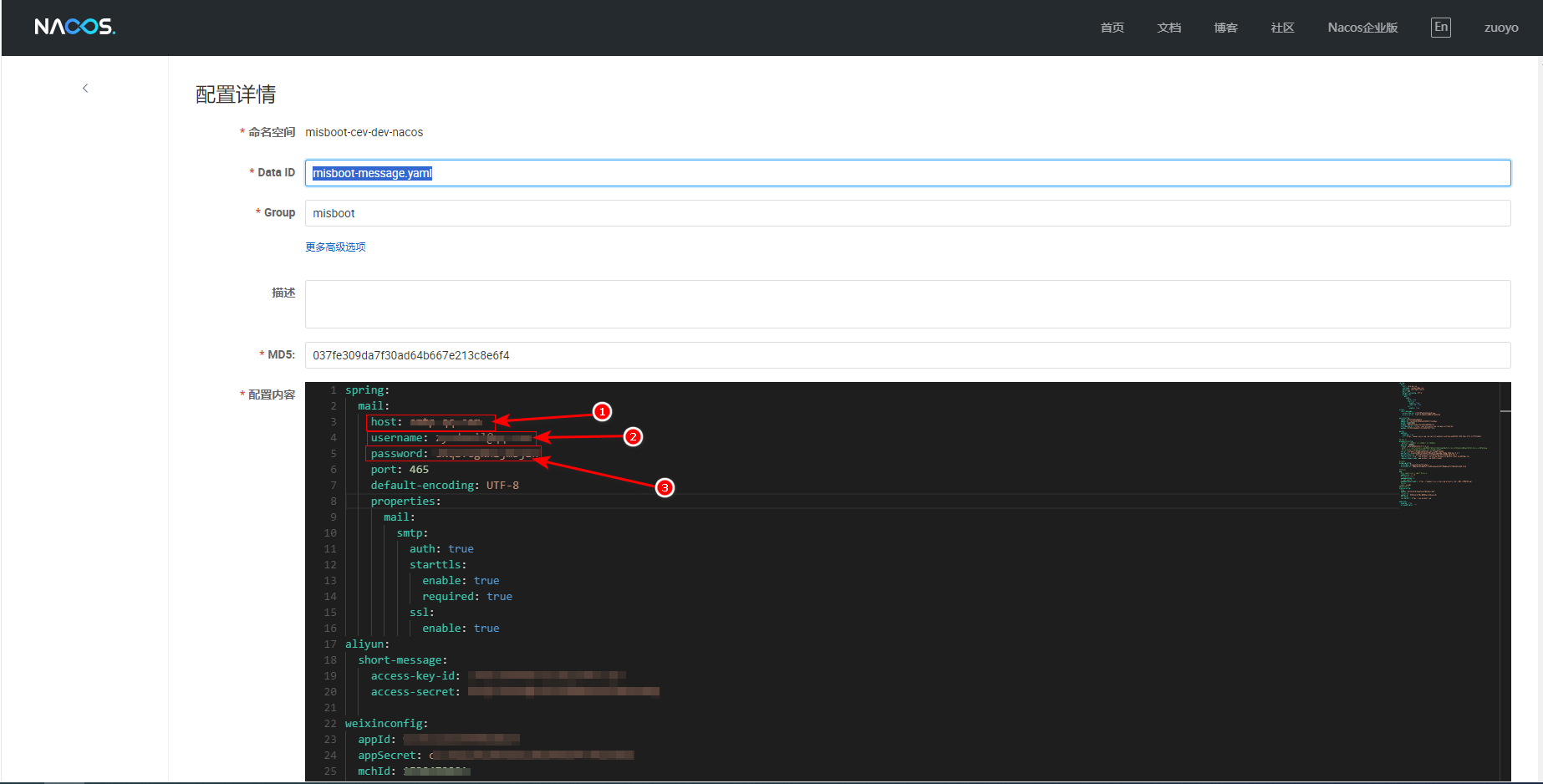Open 首页 in top navigation

tap(1112, 28)
